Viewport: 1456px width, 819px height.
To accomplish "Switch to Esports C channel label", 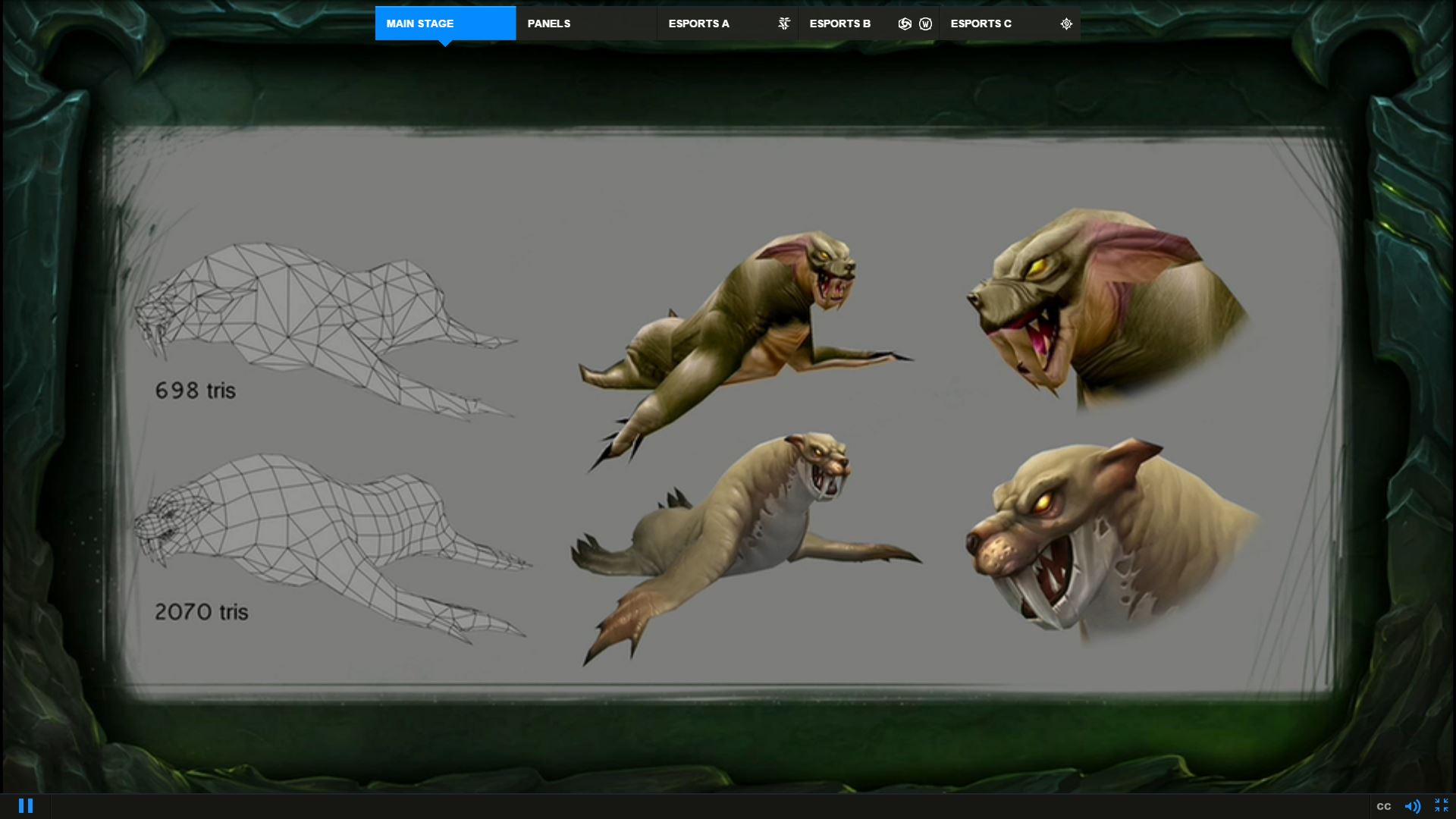I will pos(981,24).
